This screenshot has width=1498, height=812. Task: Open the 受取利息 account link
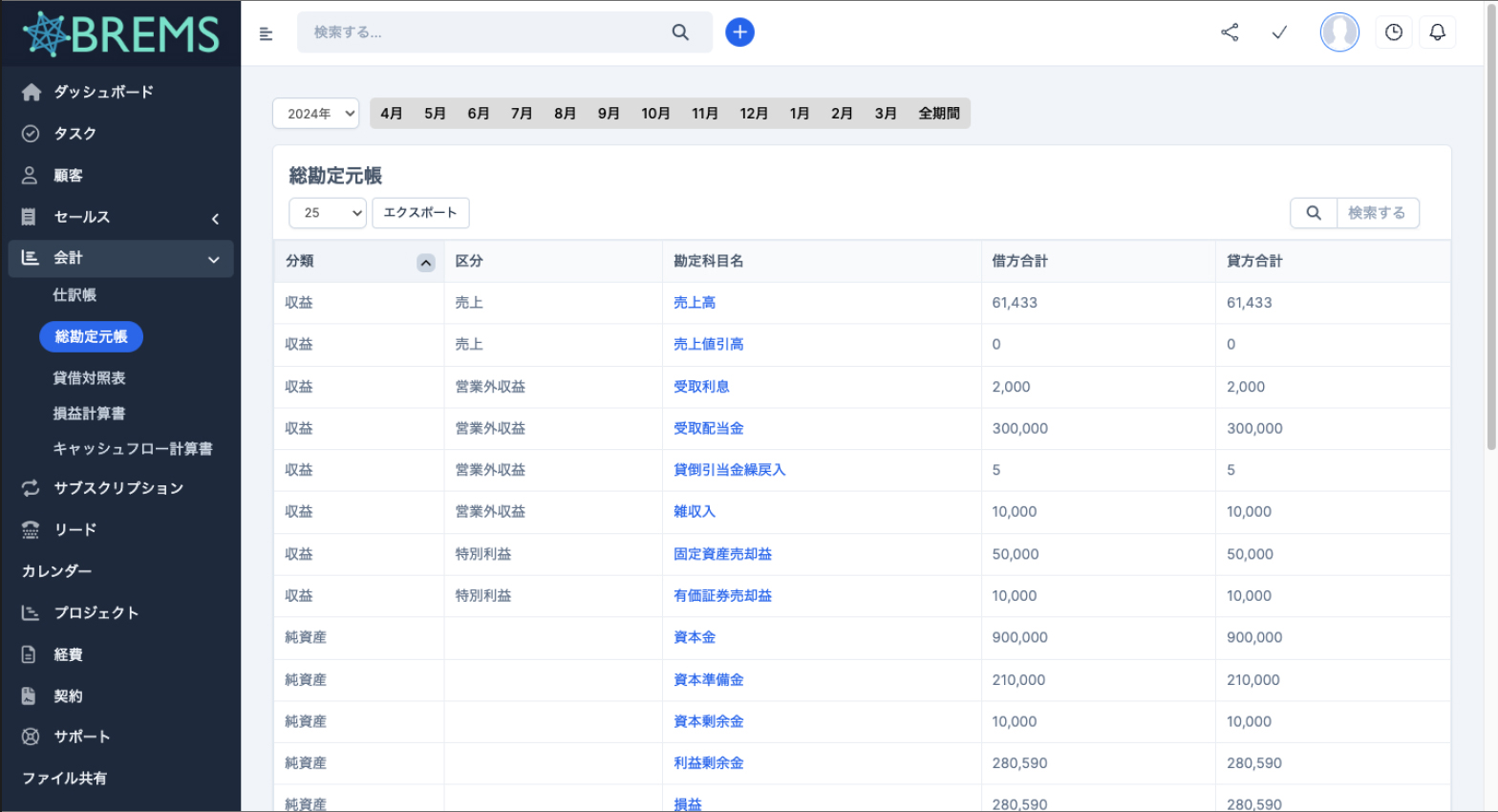coord(701,387)
